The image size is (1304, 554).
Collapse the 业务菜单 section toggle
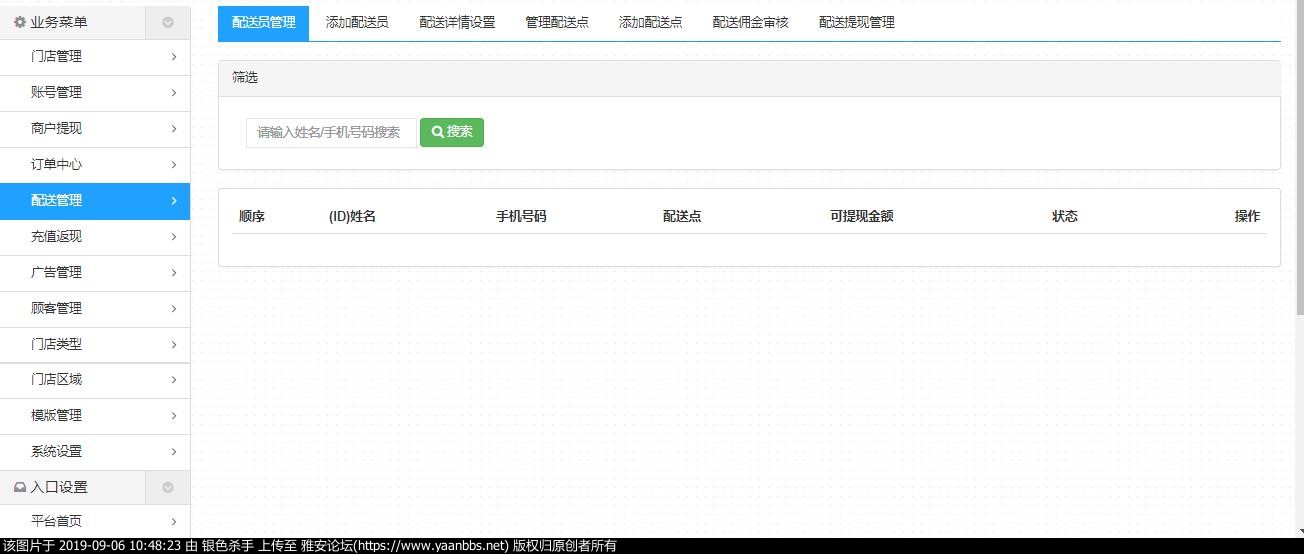168,22
